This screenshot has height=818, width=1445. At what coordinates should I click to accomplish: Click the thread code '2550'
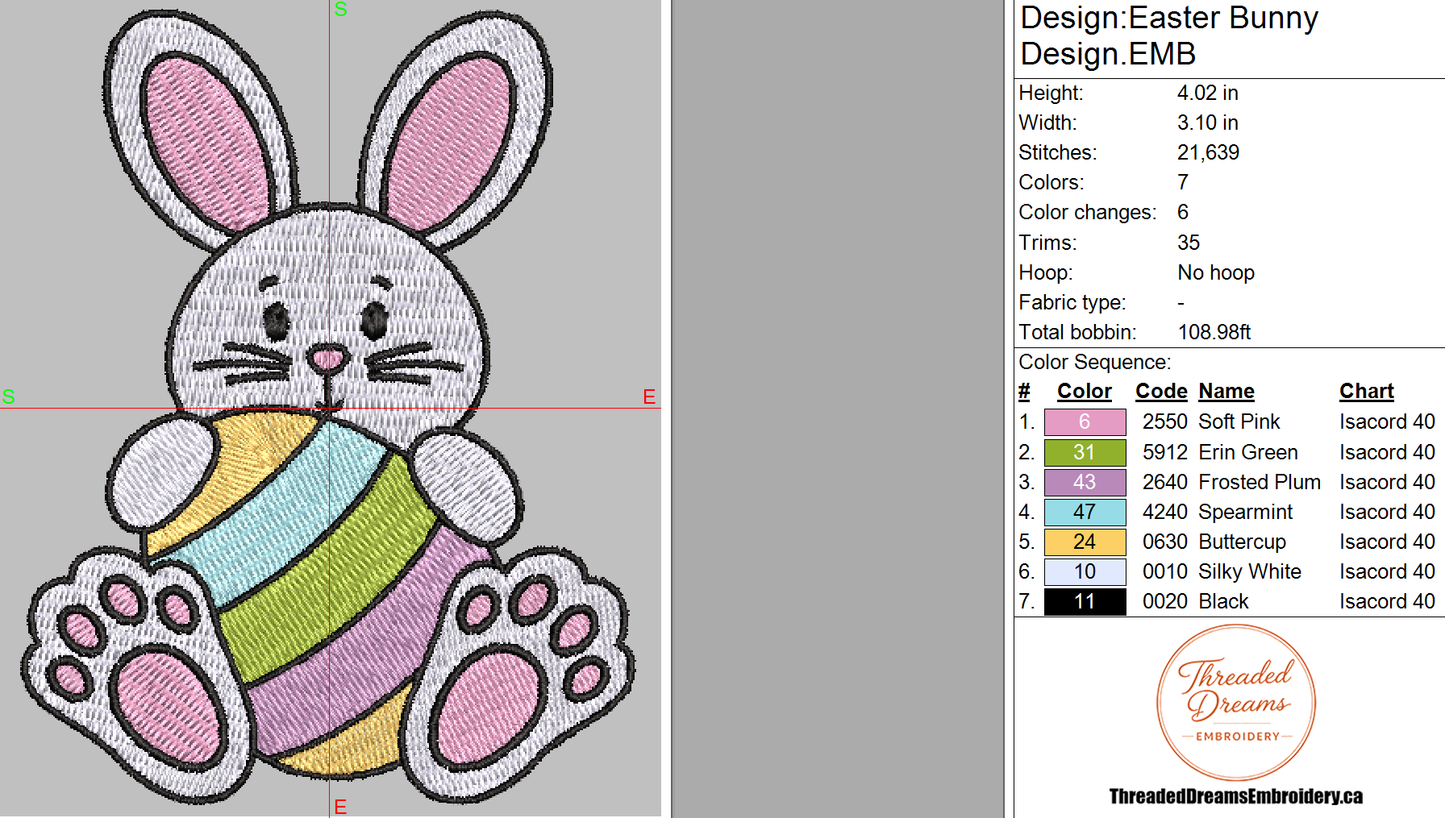[x=1165, y=422]
